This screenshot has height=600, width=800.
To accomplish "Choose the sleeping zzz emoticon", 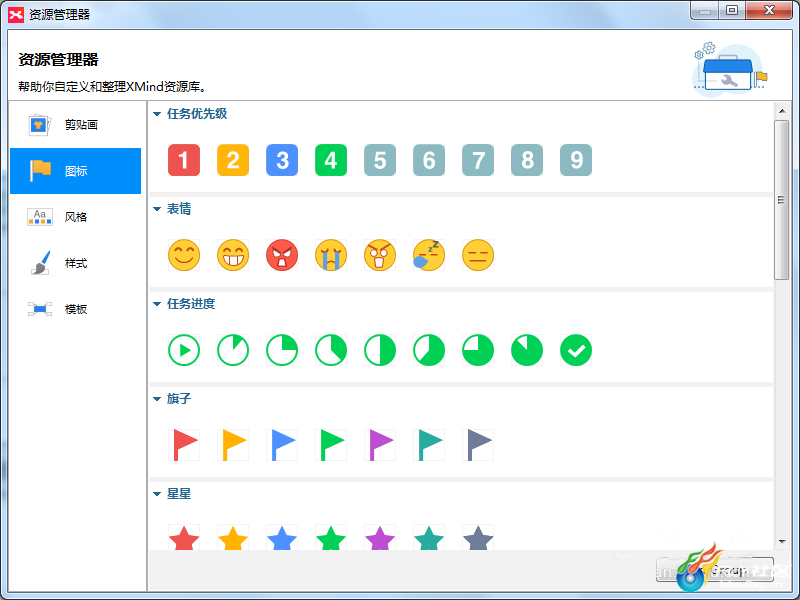I will coord(429,255).
